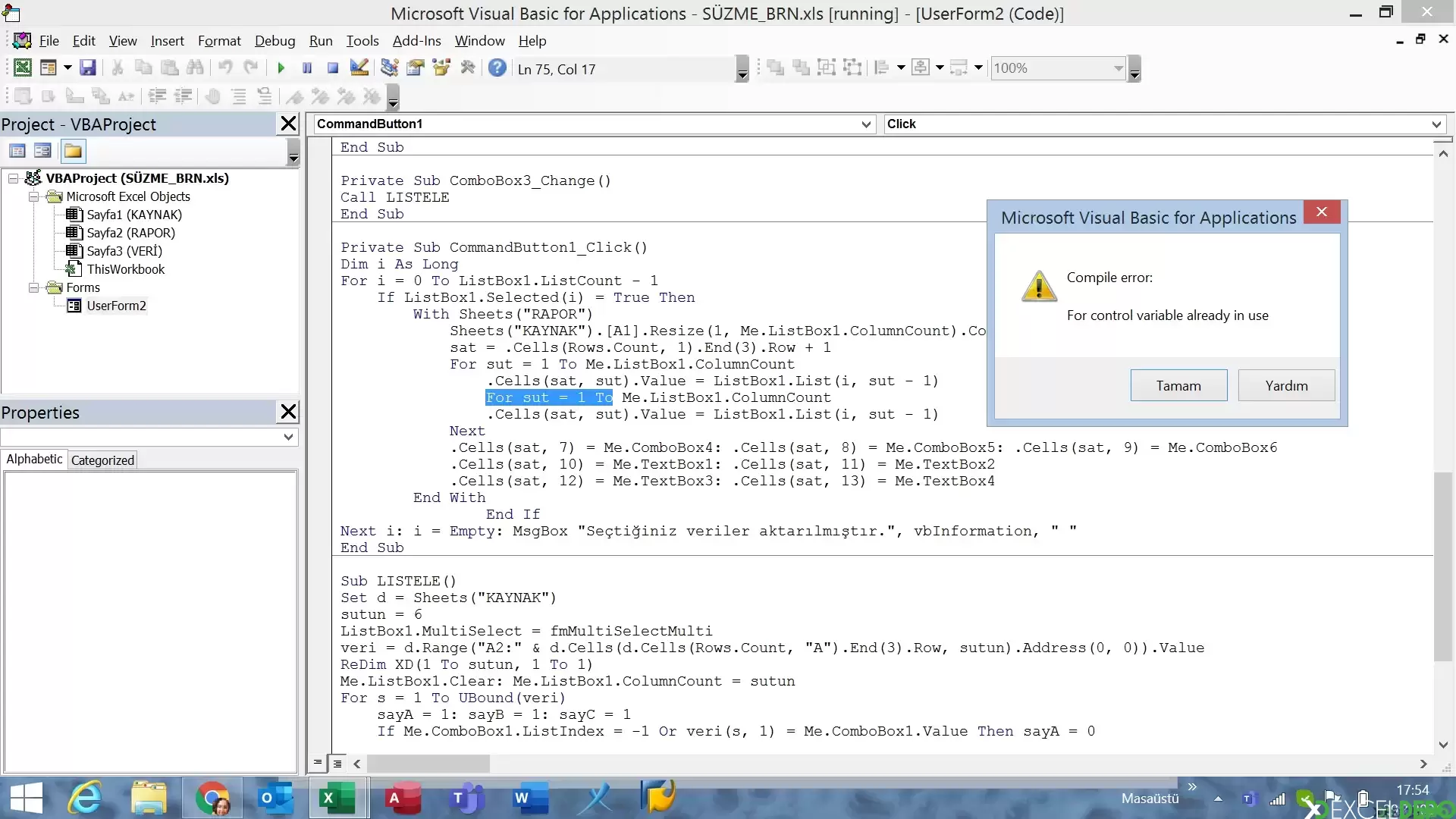Screen dimensions: 1456x819
Task: Open Outlook from the Windows taskbar
Action: 275,798
